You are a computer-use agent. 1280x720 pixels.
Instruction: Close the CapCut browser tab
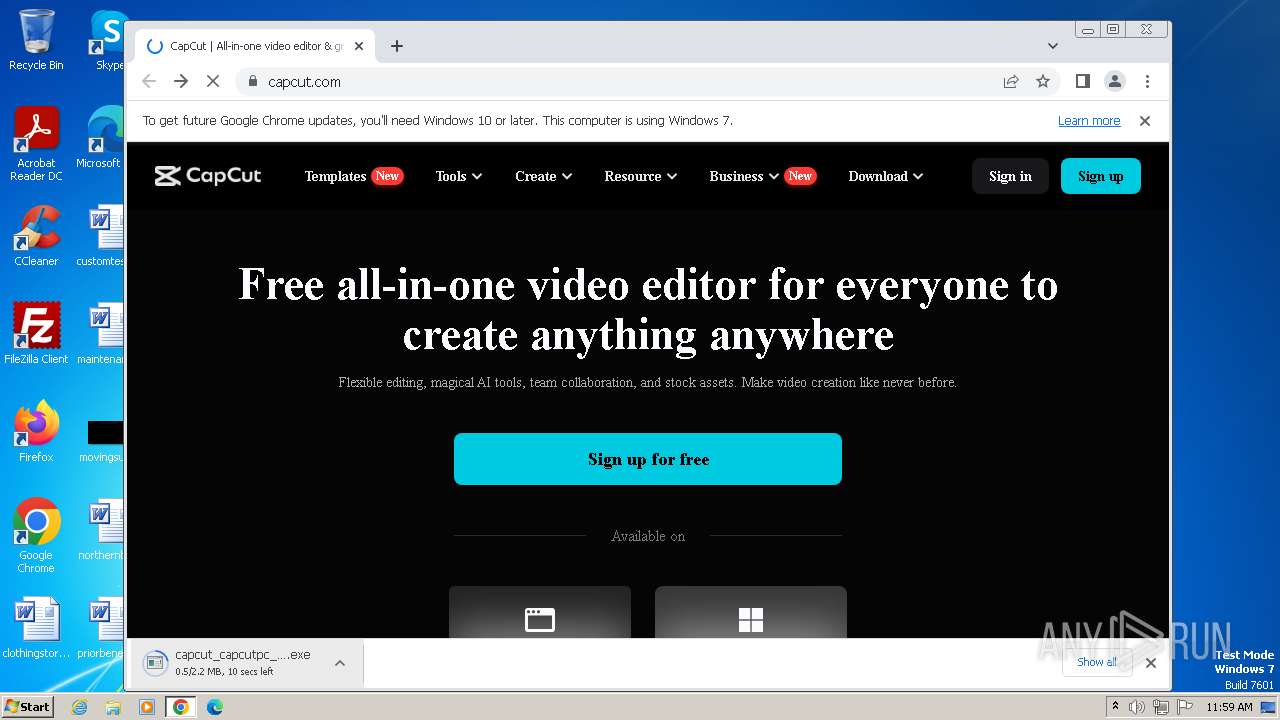359,46
